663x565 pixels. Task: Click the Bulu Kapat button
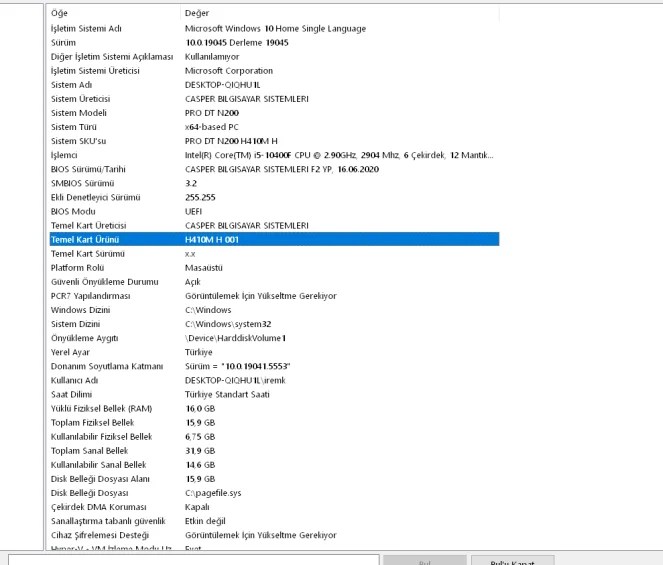pos(510,560)
